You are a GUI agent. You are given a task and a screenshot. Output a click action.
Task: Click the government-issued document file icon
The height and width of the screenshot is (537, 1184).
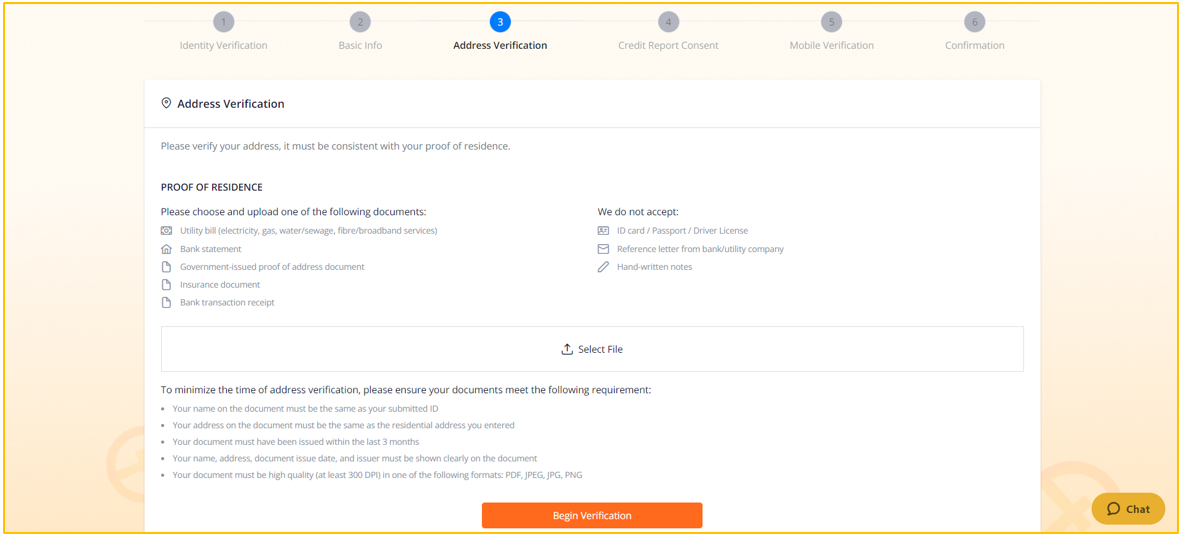(x=166, y=267)
